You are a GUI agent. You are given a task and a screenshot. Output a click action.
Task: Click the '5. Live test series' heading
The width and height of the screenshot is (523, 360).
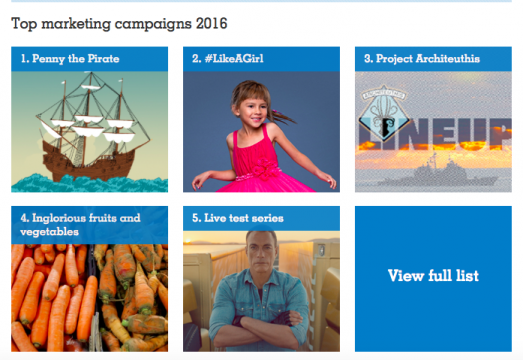click(x=238, y=218)
